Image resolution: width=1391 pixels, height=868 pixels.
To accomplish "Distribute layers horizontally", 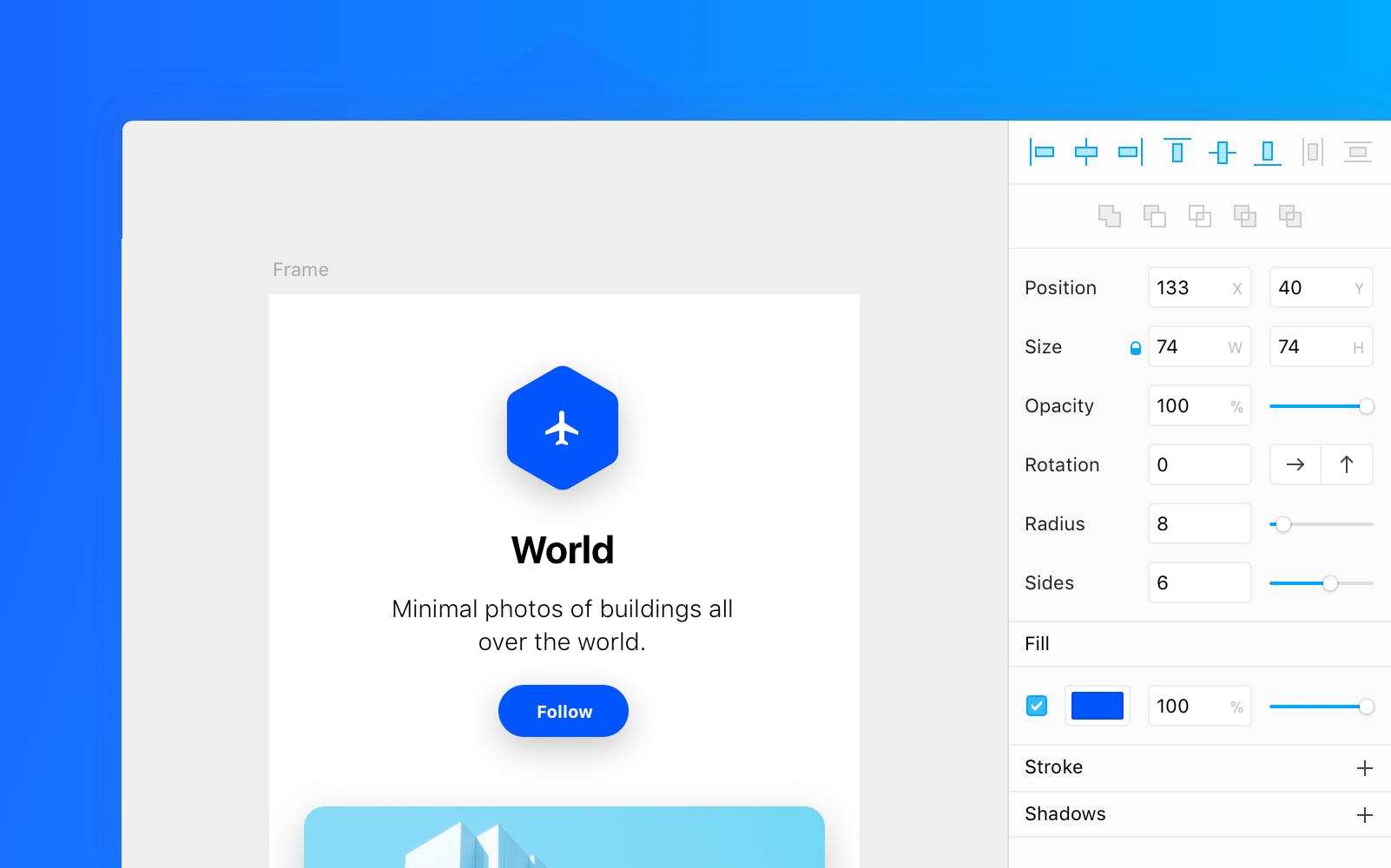I will 1313,152.
